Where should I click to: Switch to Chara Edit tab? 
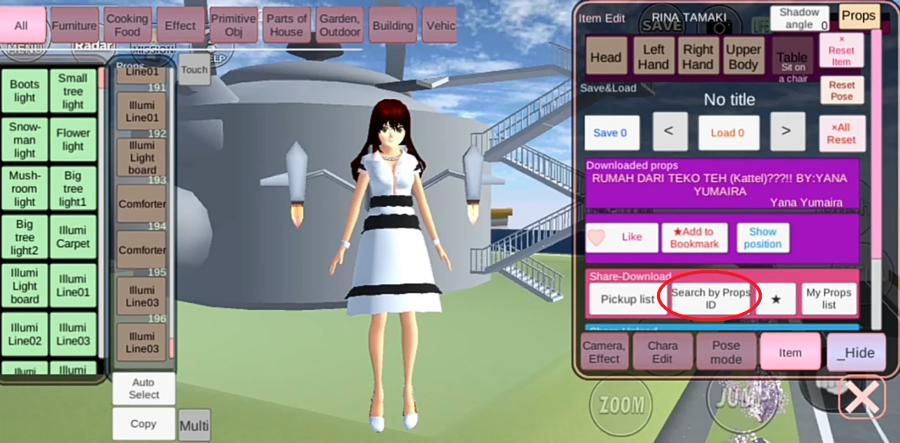[x=662, y=352]
